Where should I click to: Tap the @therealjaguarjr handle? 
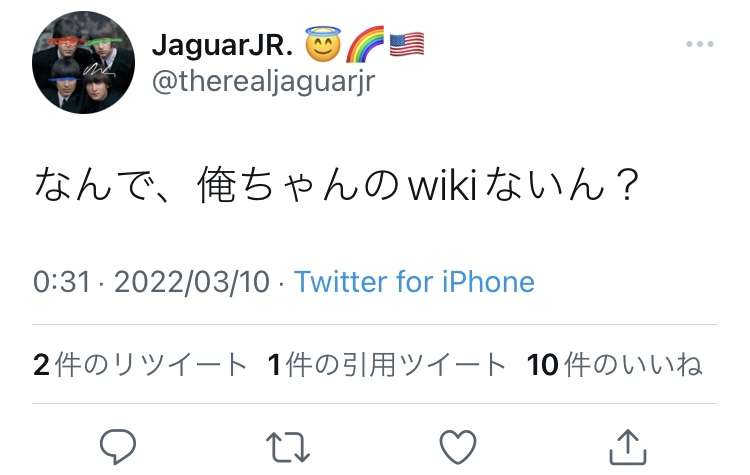tap(264, 81)
